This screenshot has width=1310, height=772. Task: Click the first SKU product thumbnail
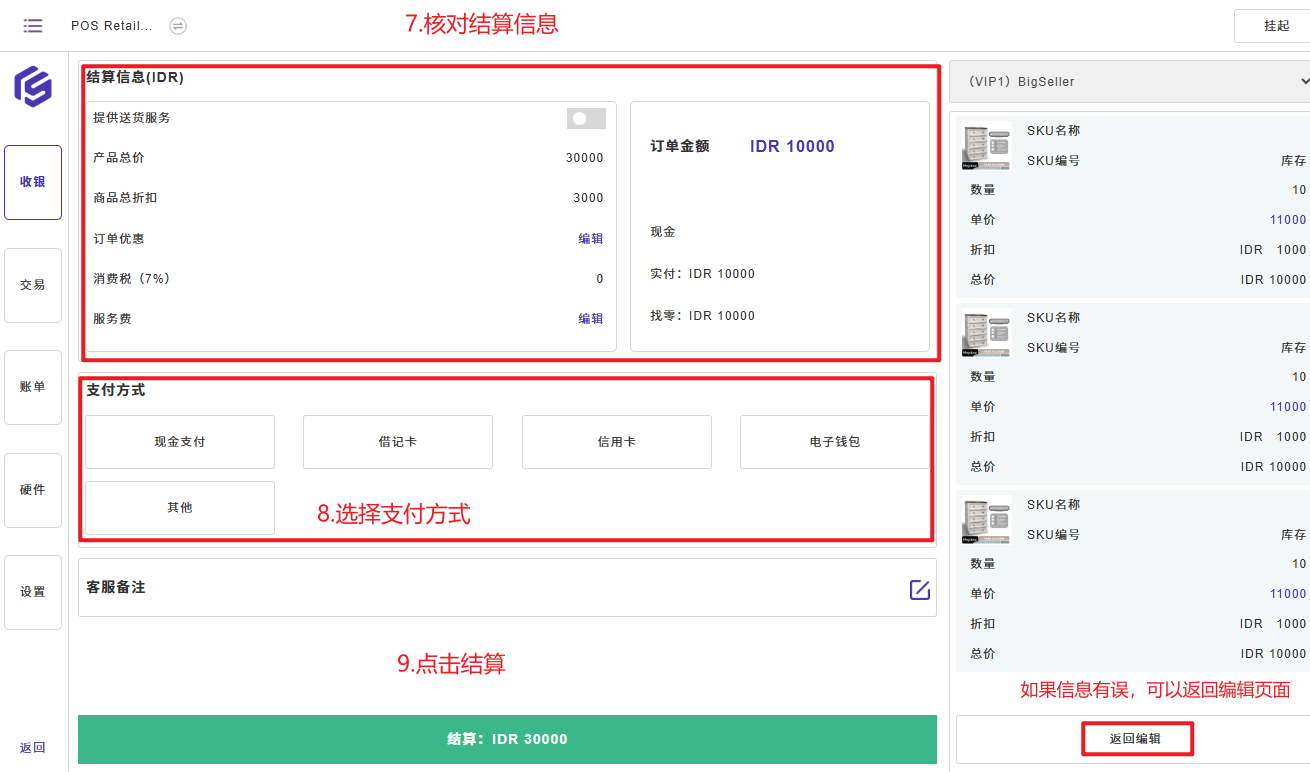tap(986, 146)
